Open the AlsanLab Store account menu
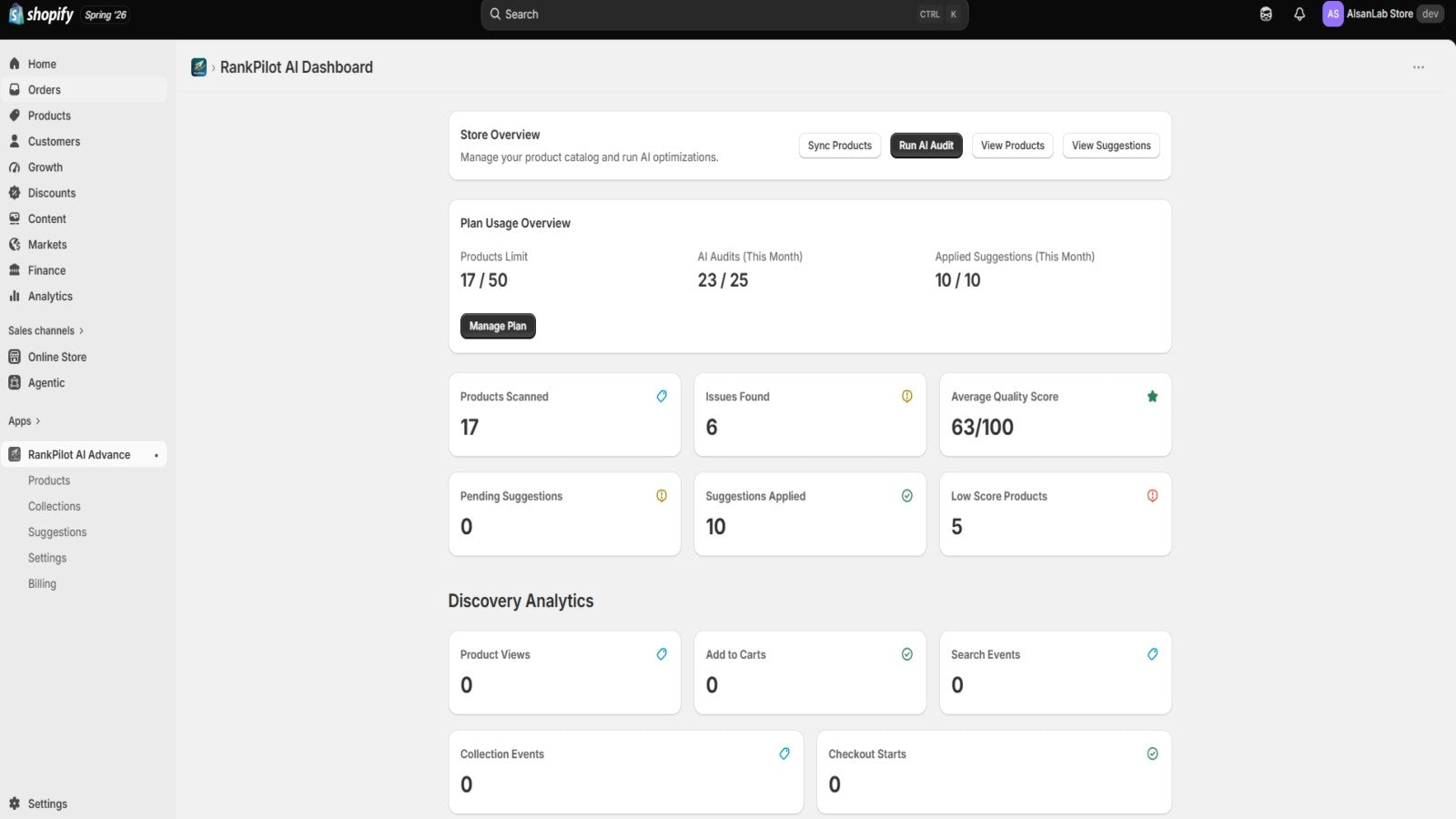Image resolution: width=1456 pixels, height=819 pixels. (1383, 14)
